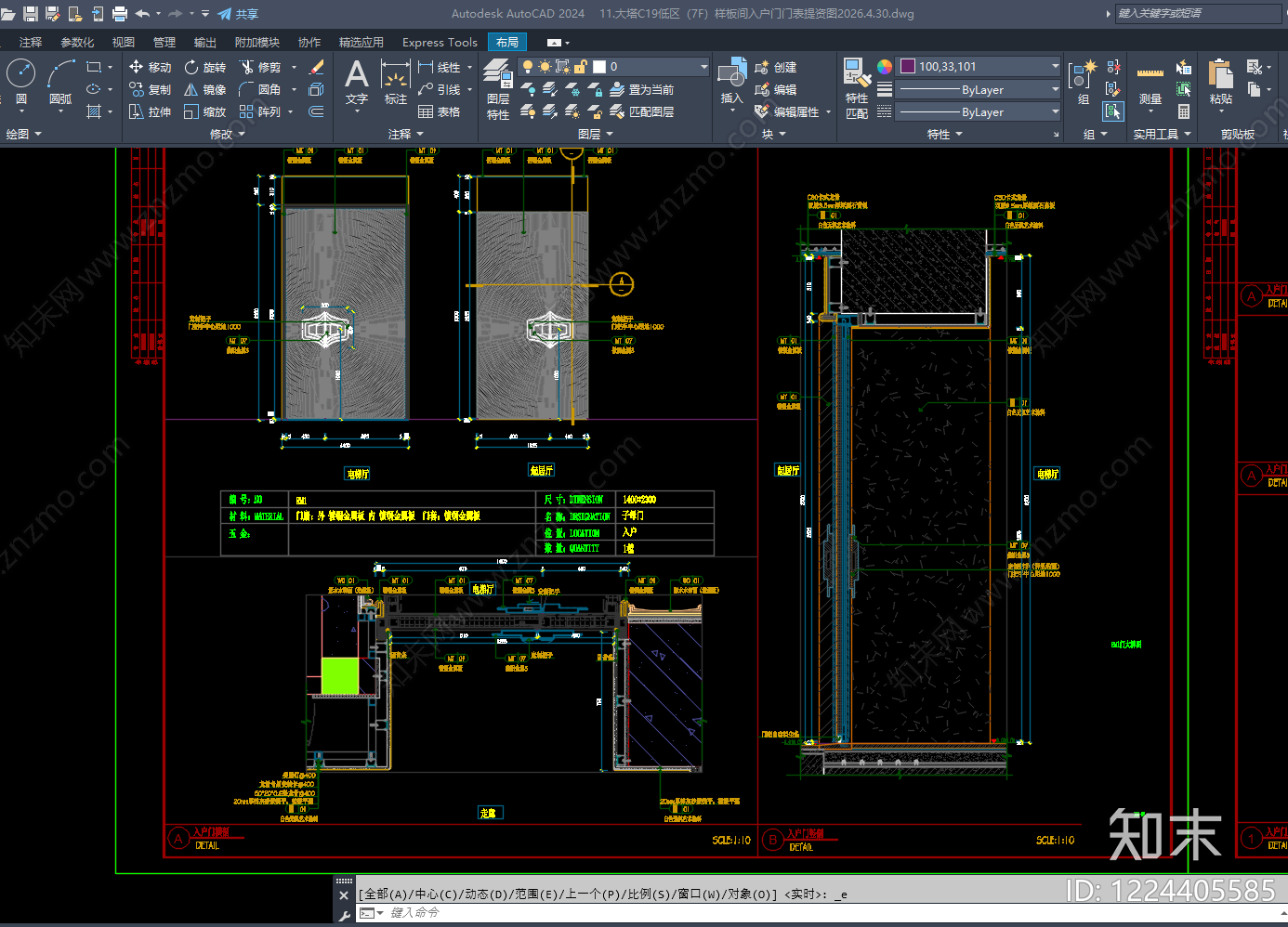This screenshot has width=1288, height=927.
Task: Select the Scale (缩放) tool
Action: tap(204, 111)
